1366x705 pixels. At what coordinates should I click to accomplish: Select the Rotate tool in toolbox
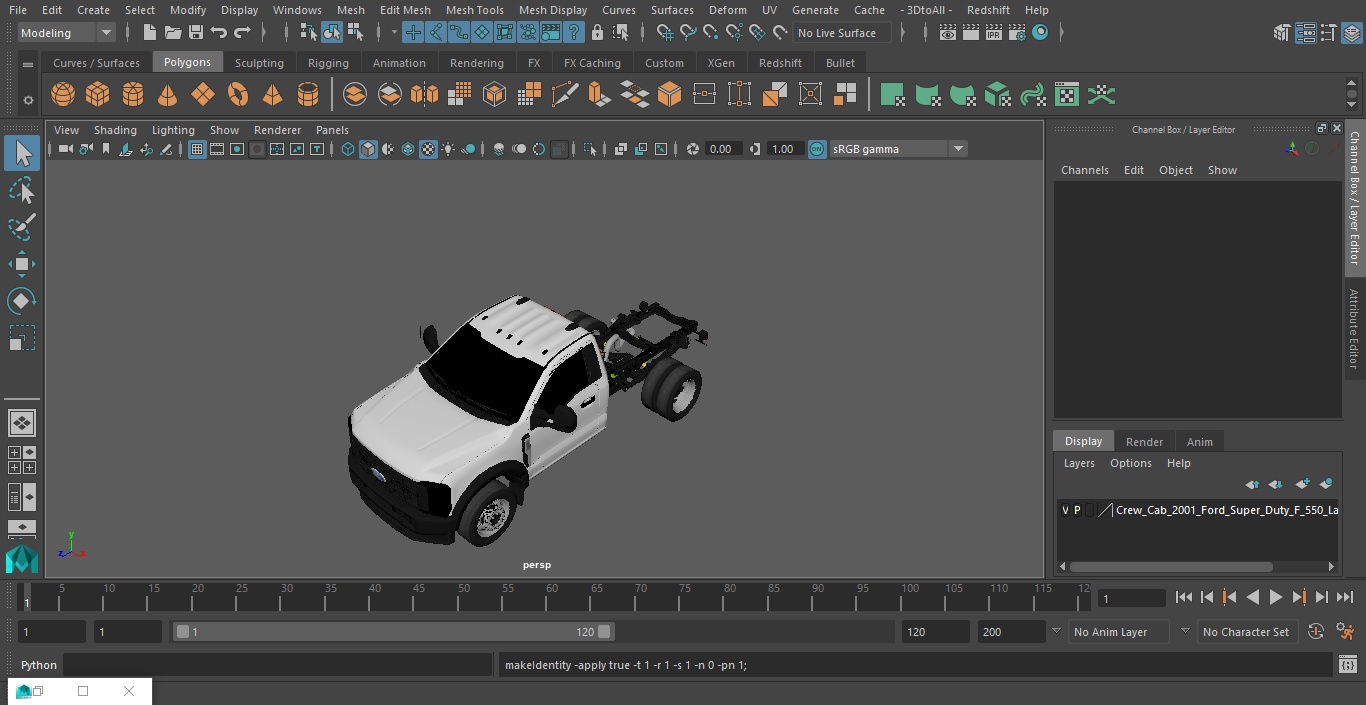(21, 301)
